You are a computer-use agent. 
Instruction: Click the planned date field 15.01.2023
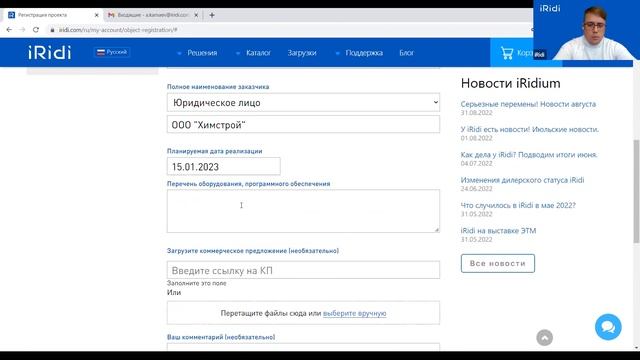click(x=224, y=167)
